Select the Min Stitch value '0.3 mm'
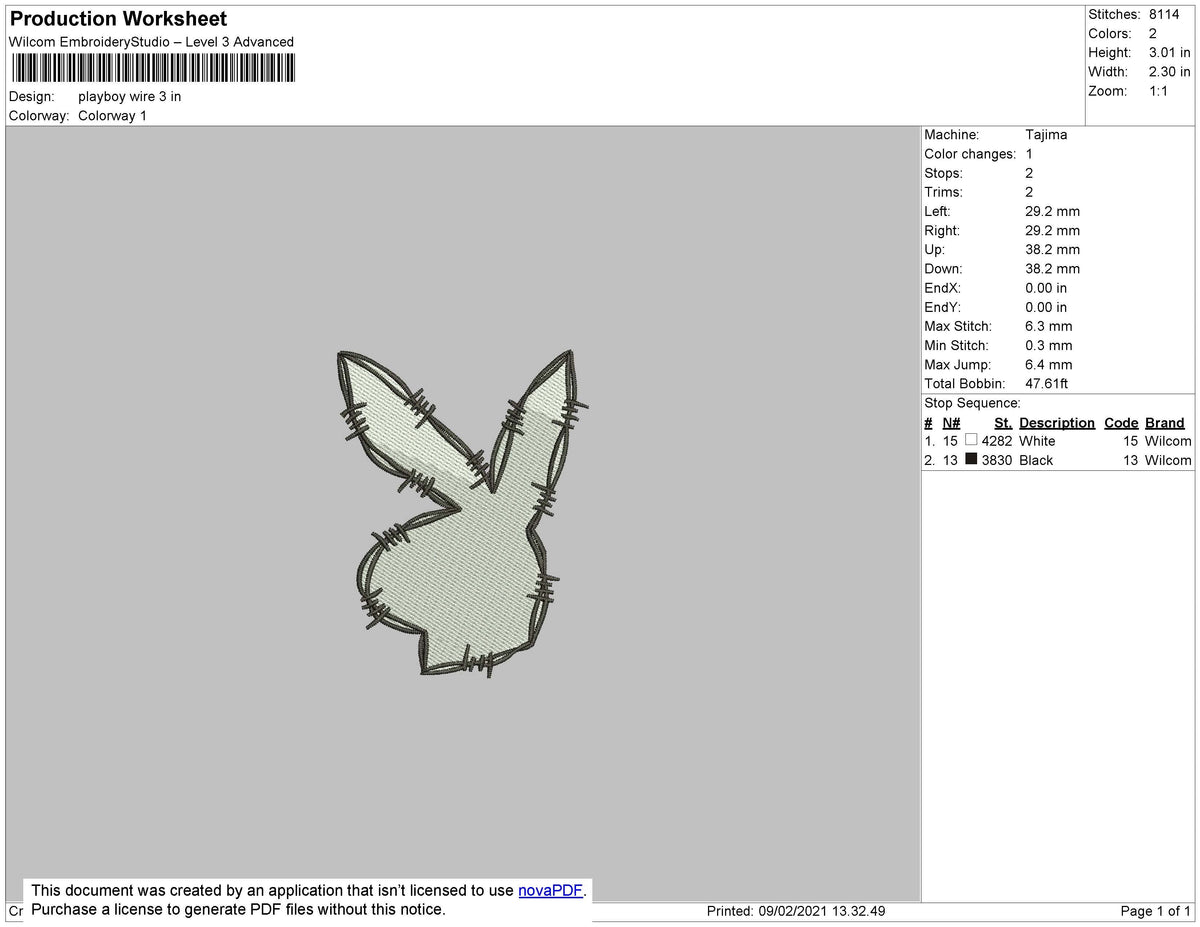 tap(1048, 346)
